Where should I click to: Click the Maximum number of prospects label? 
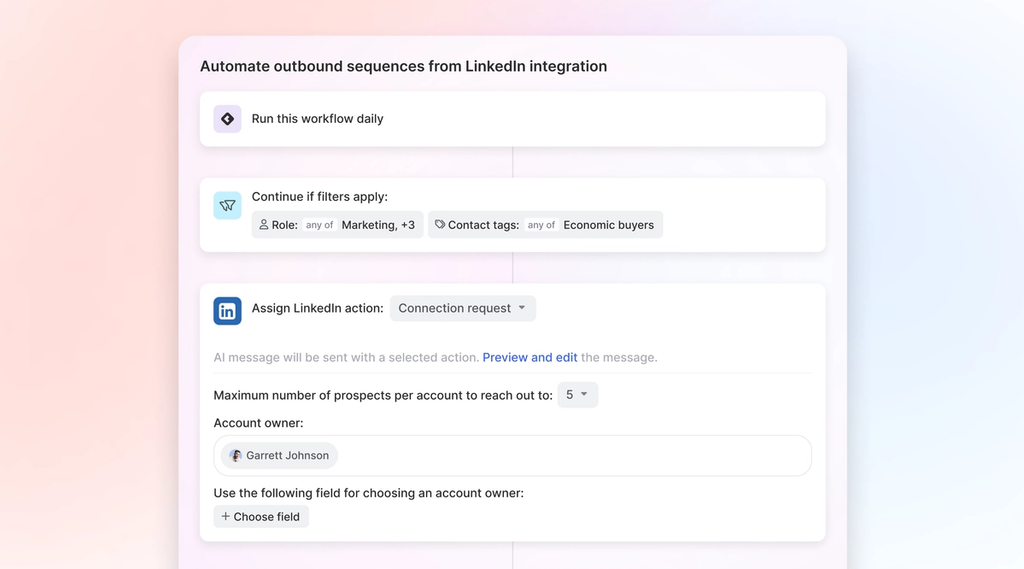tap(383, 395)
